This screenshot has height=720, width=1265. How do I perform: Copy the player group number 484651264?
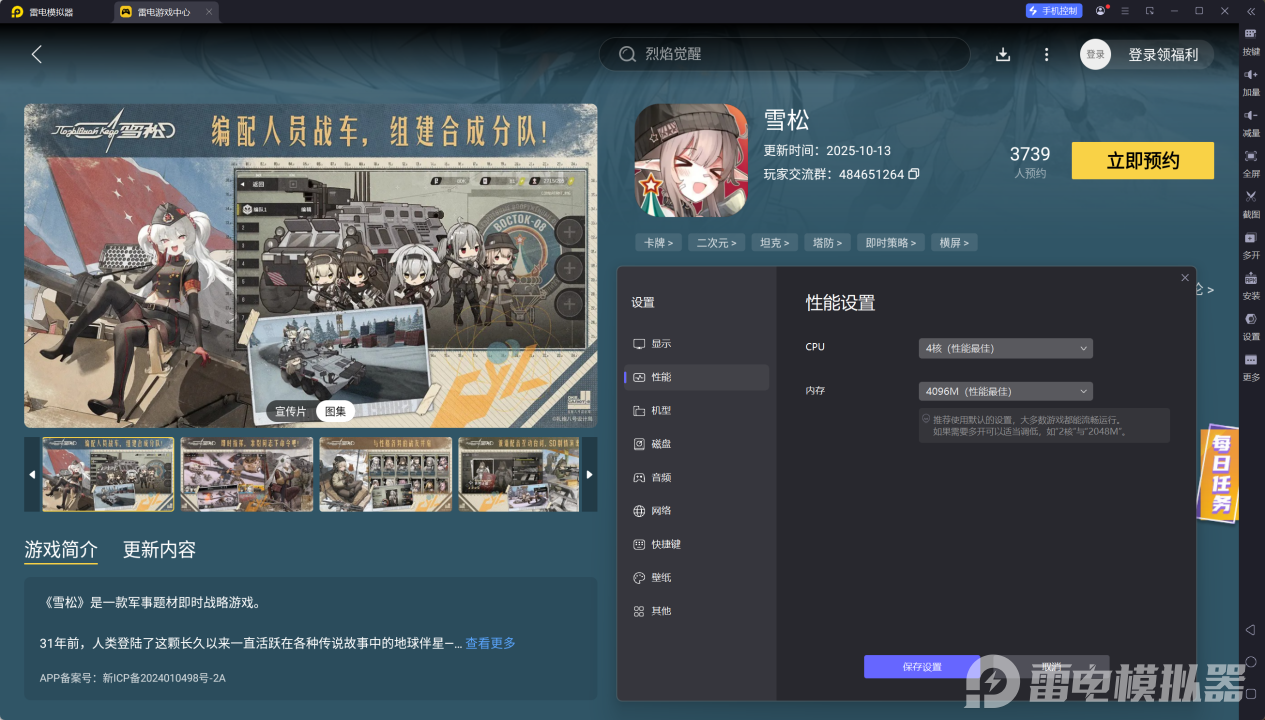(x=914, y=175)
